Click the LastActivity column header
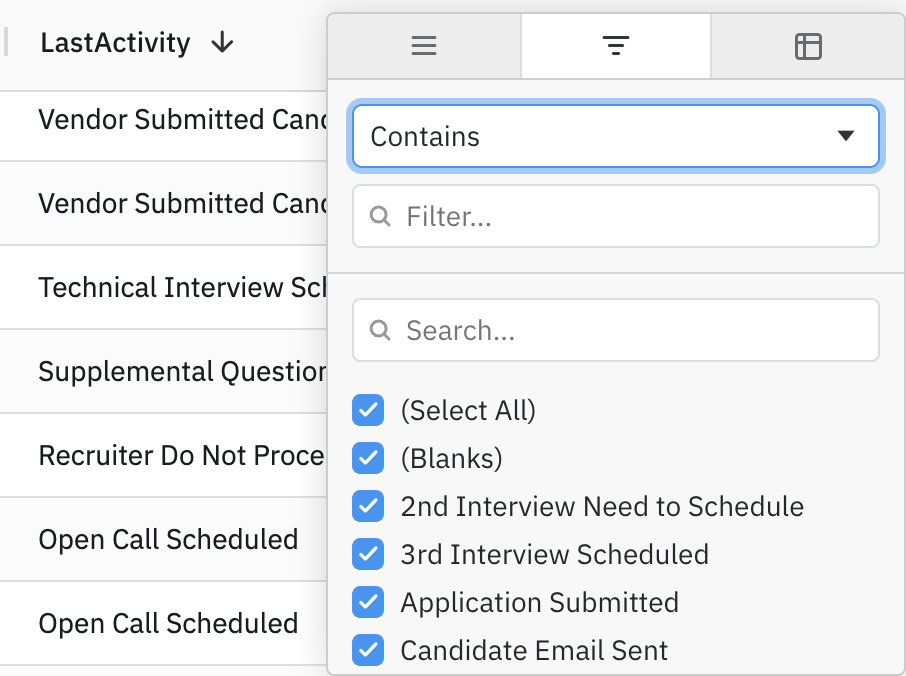The image size is (906, 676). point(115,43)
